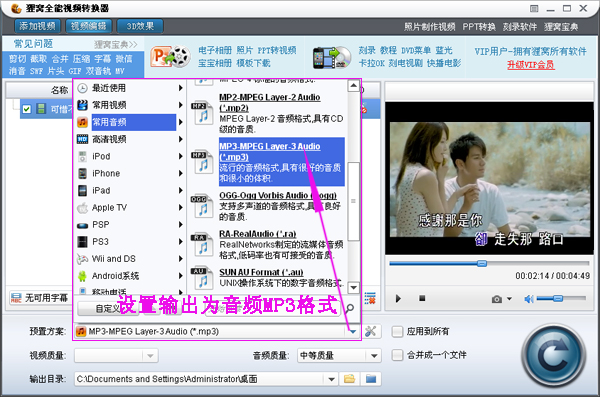Uncheck the video file checkbox in list
The height and width of the screenshot is (397, 600).
[26, 109]
